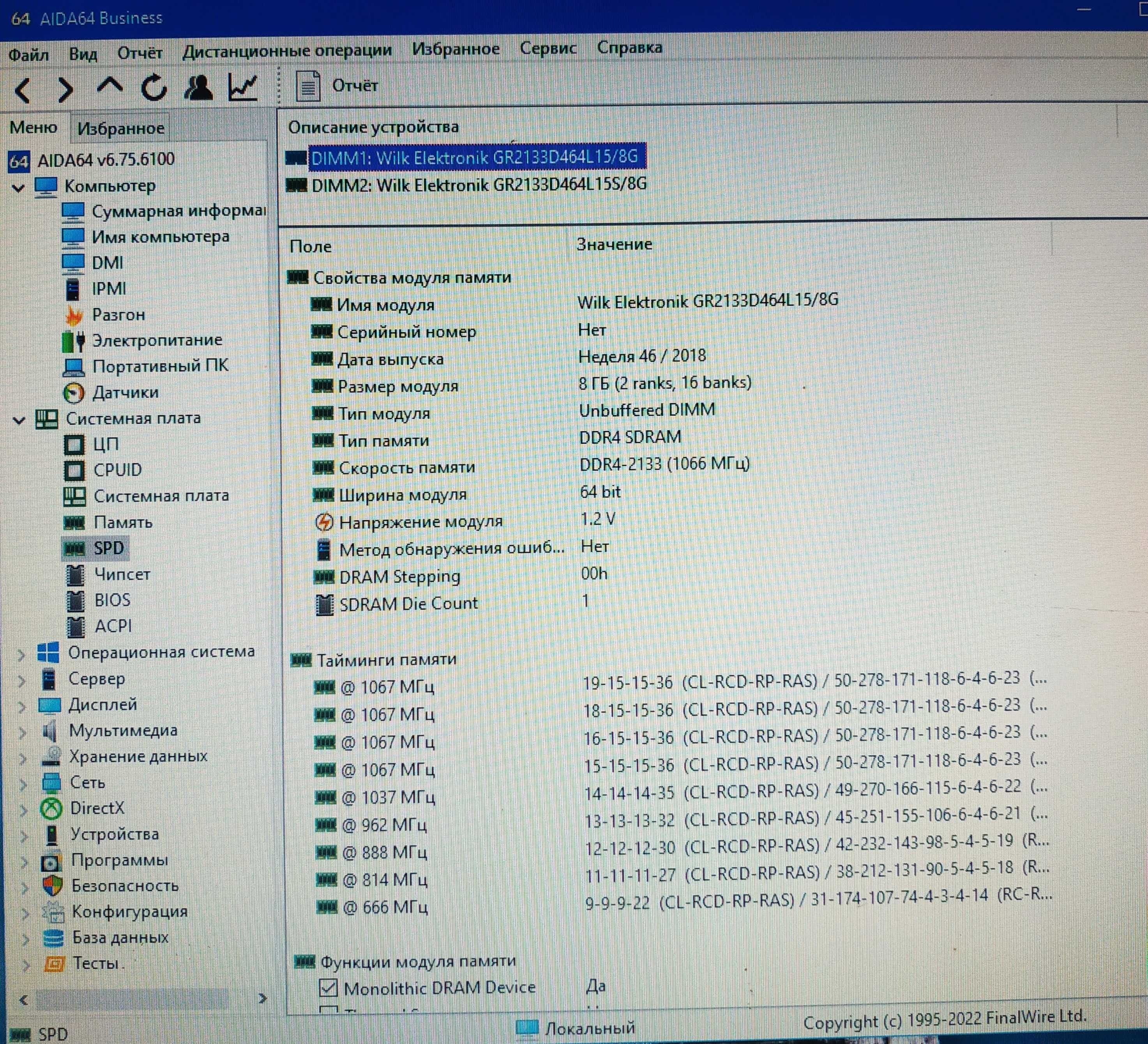Open the graph chart toolbar icon
This screenshot has height=1044, width=1148.
pyautogui.click(x=243, y=87)
